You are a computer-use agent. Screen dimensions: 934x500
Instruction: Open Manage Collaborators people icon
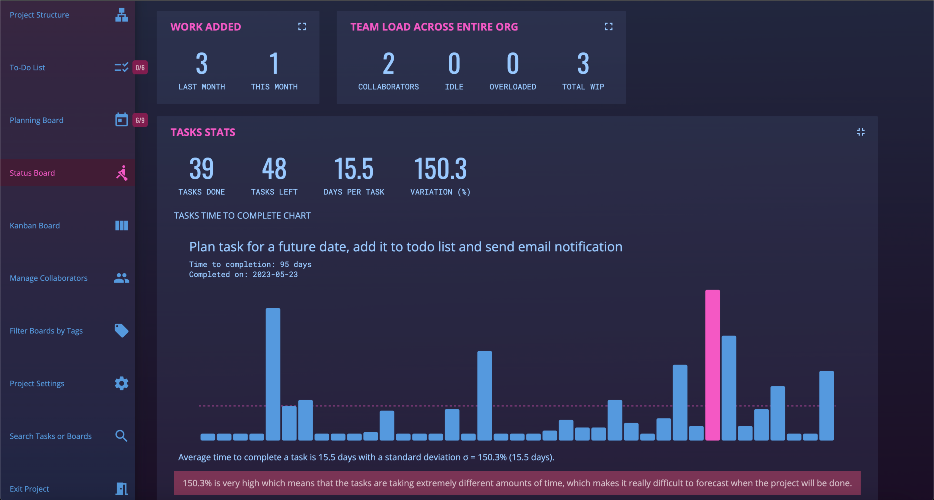pyautogui.click(x=122, y=278)
